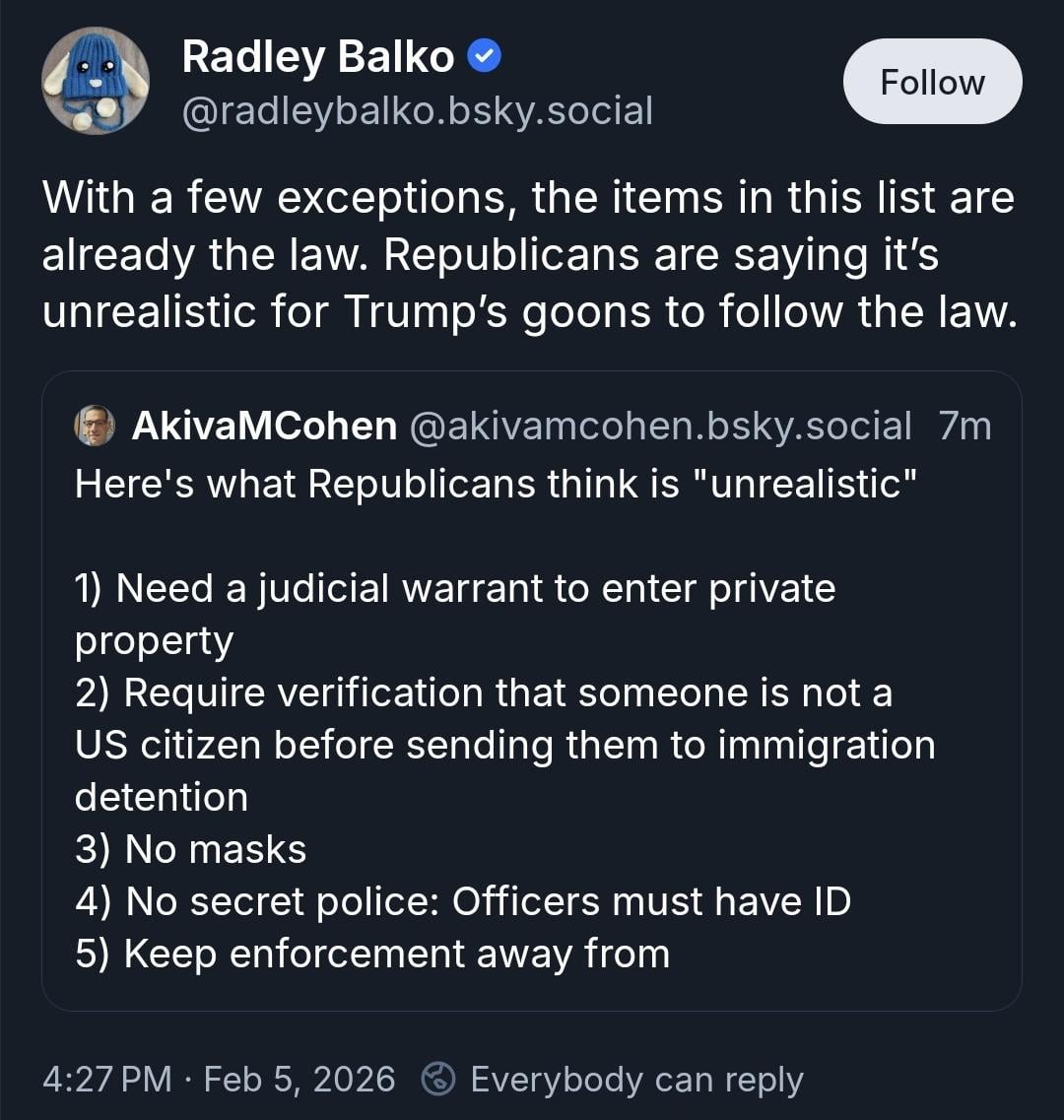Click the globe reply-settings icon
The width and height of the screenshot is (1064, 1120).
[437, 1079]
